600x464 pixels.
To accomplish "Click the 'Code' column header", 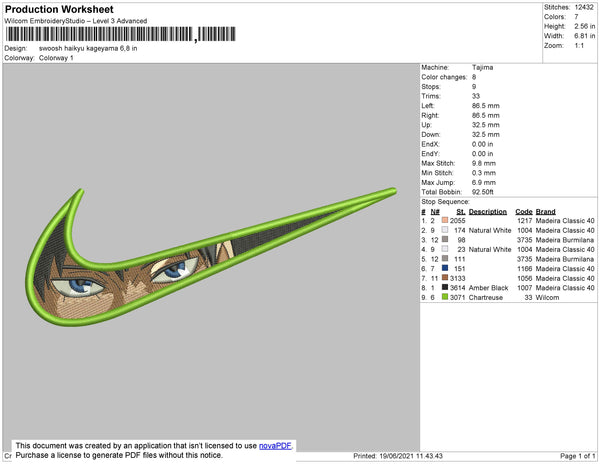I will pos(524,212).
